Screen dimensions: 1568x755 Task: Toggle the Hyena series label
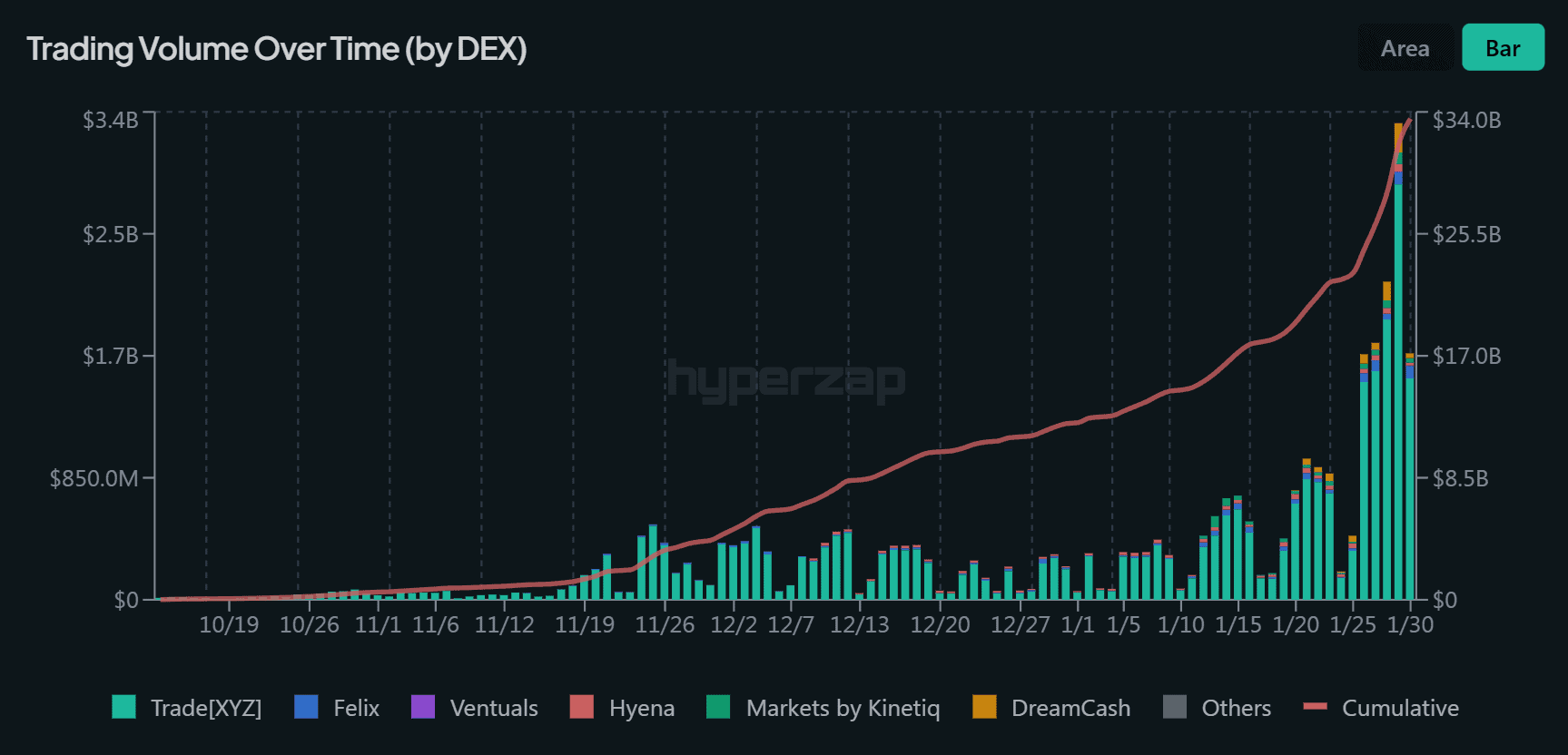click(x=642, y=708)
